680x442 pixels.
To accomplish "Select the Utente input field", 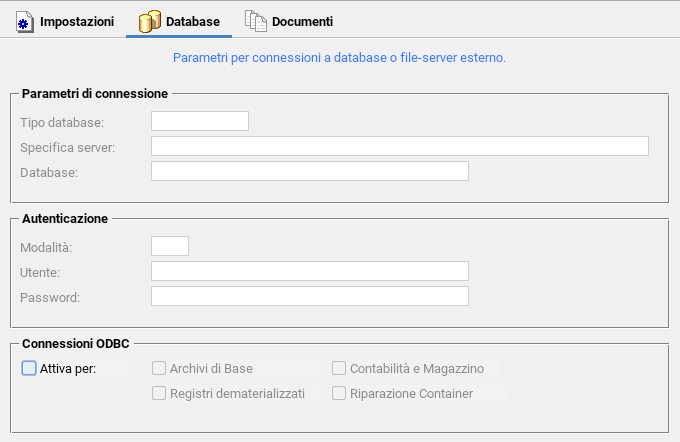I will click(310, 271).
